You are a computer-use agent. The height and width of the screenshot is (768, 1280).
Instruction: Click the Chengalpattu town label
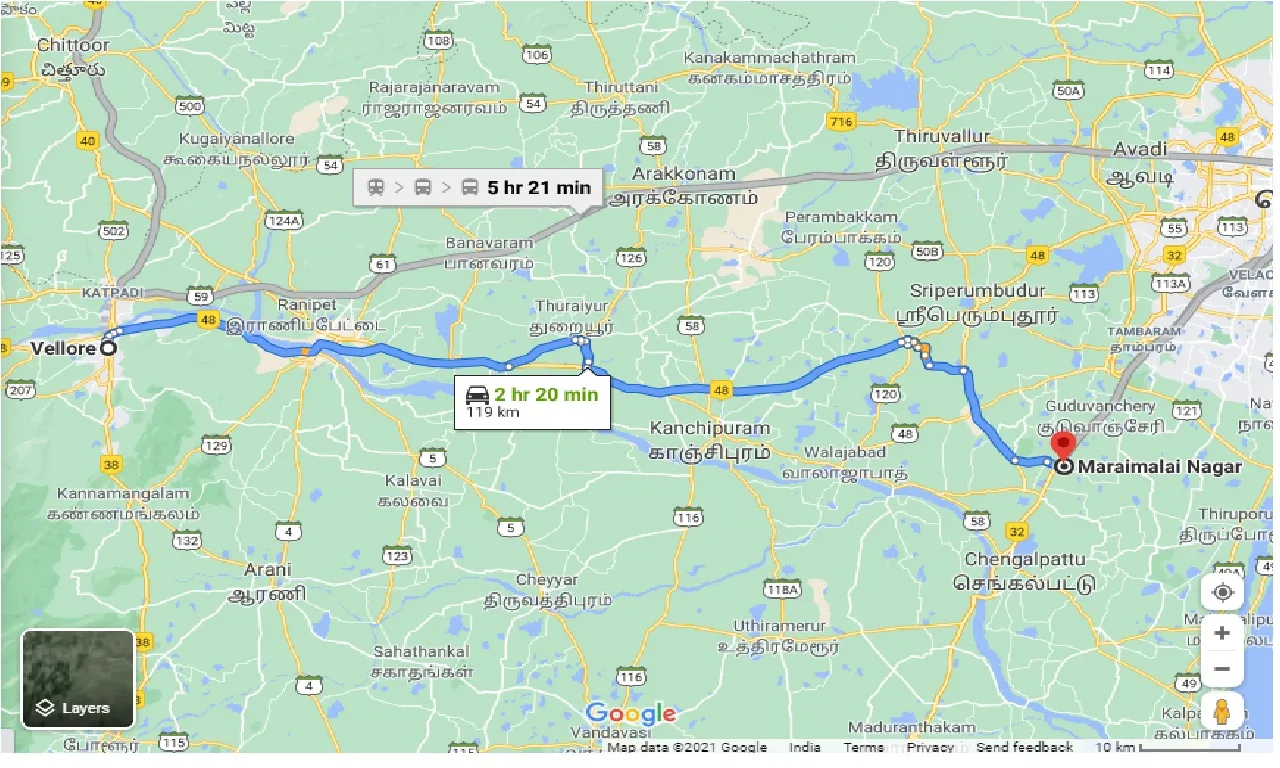point(1025,557)
